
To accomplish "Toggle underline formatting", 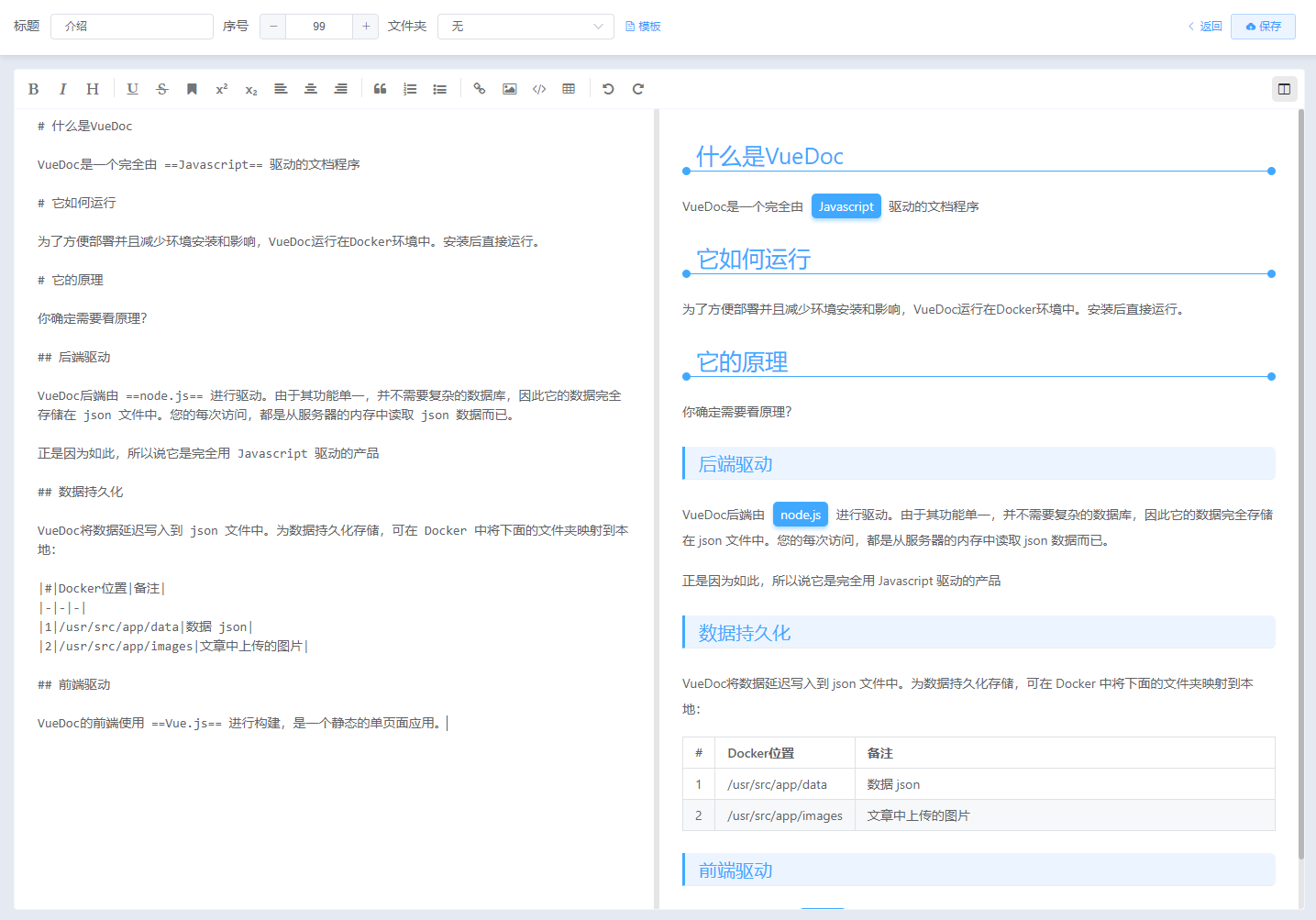I will click(132, 89).
